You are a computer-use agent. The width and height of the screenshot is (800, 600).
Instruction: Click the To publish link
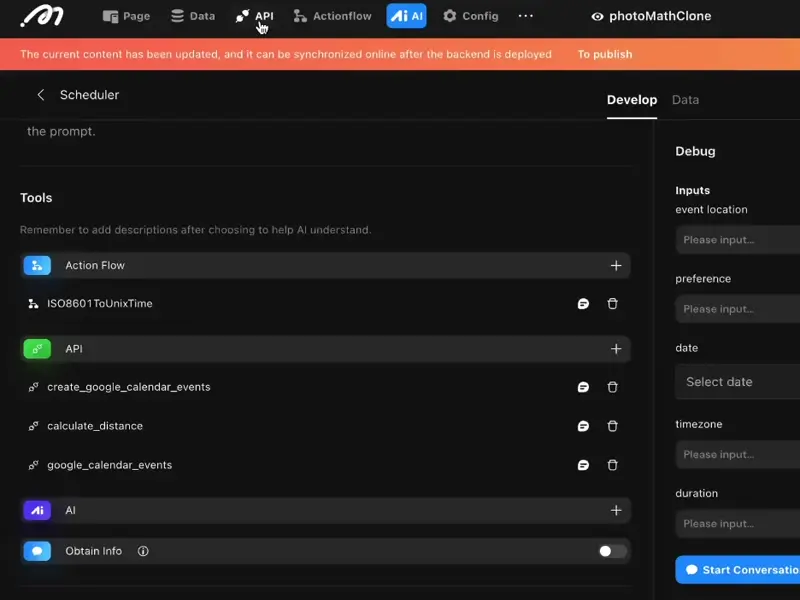click(604, 54)
